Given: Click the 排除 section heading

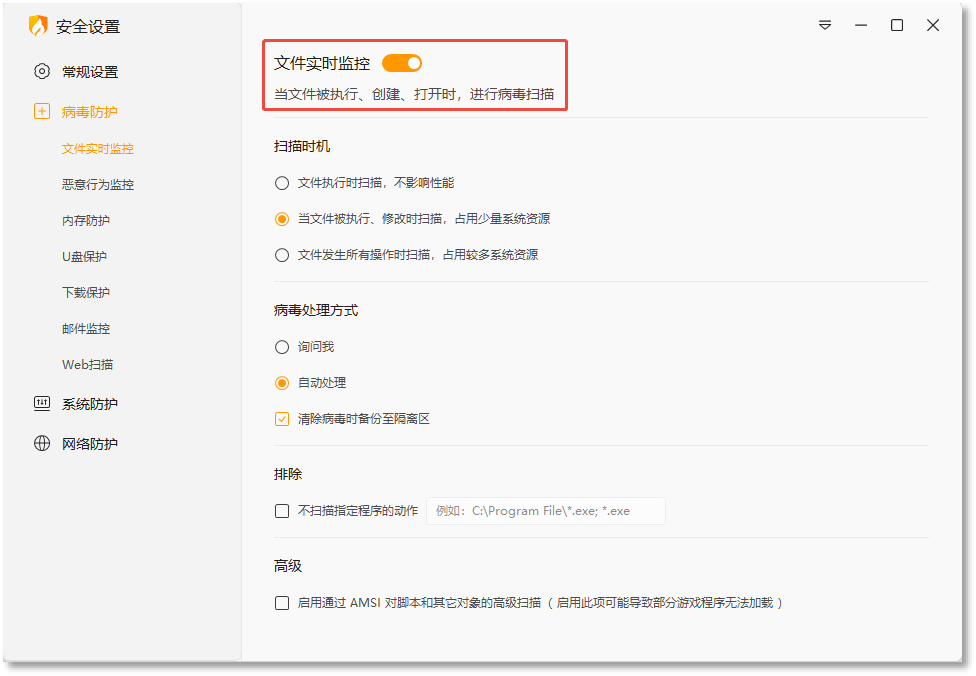Looking at the screenshot, I should [288, 474].
